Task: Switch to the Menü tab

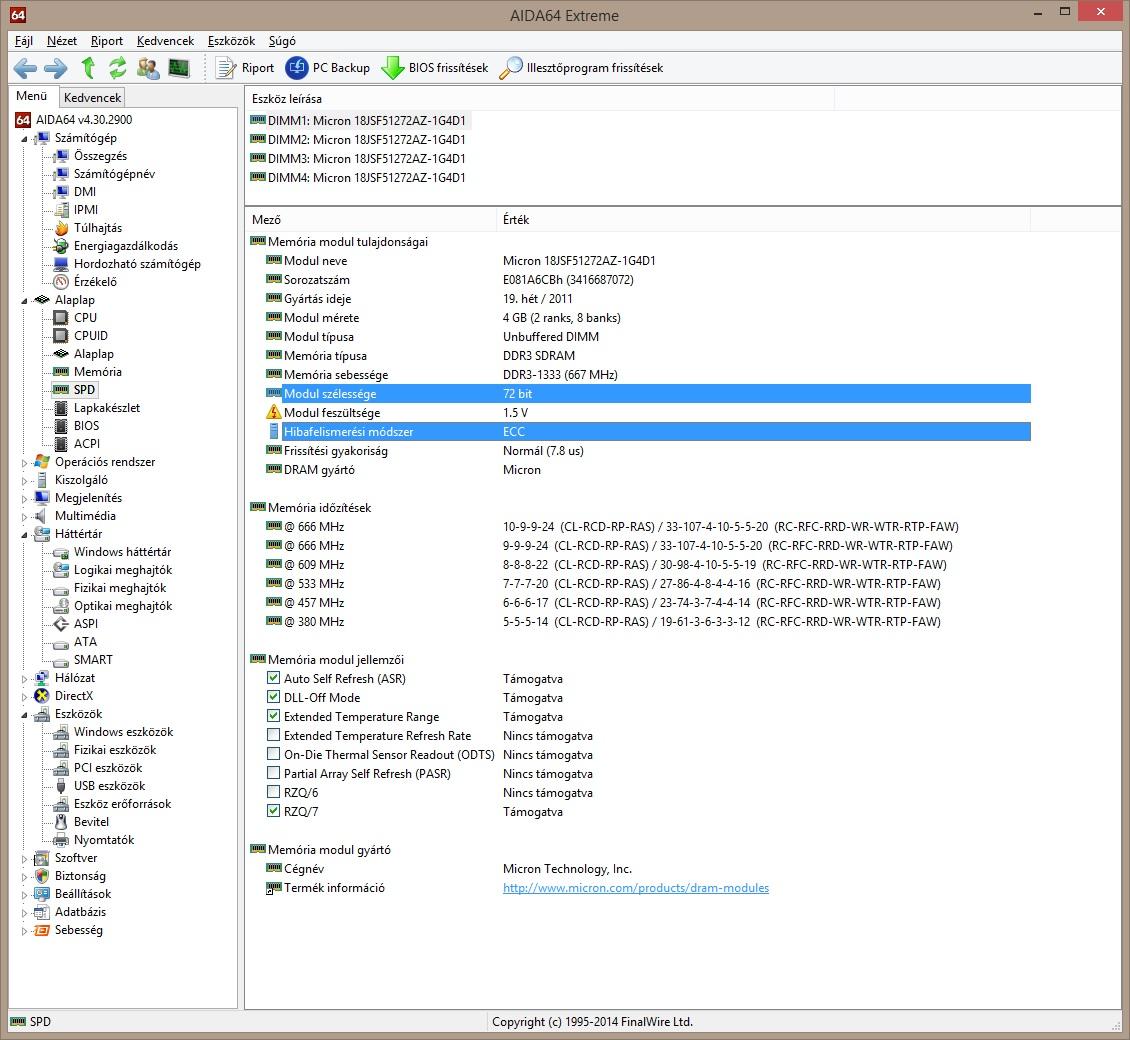Action: (x=32, y=96)
